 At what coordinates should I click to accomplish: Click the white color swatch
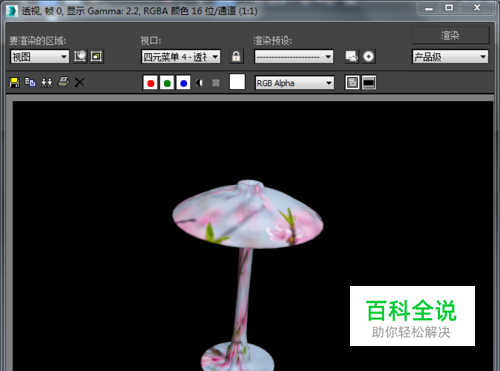237,82
